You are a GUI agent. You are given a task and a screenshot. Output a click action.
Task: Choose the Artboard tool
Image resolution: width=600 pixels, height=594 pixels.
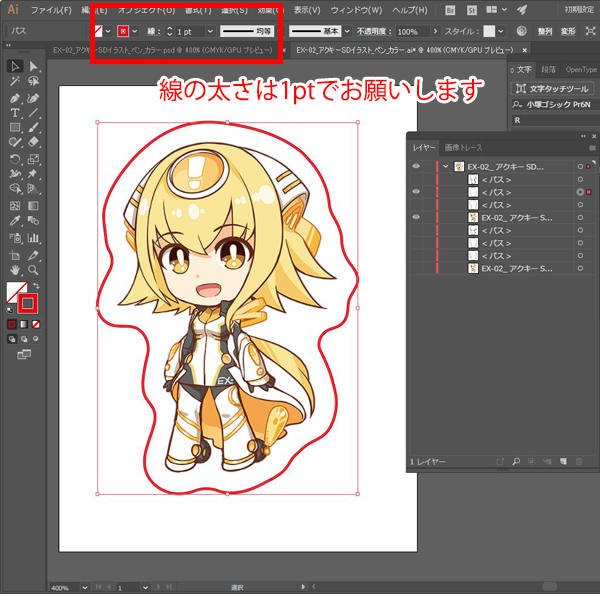(15, 255)
